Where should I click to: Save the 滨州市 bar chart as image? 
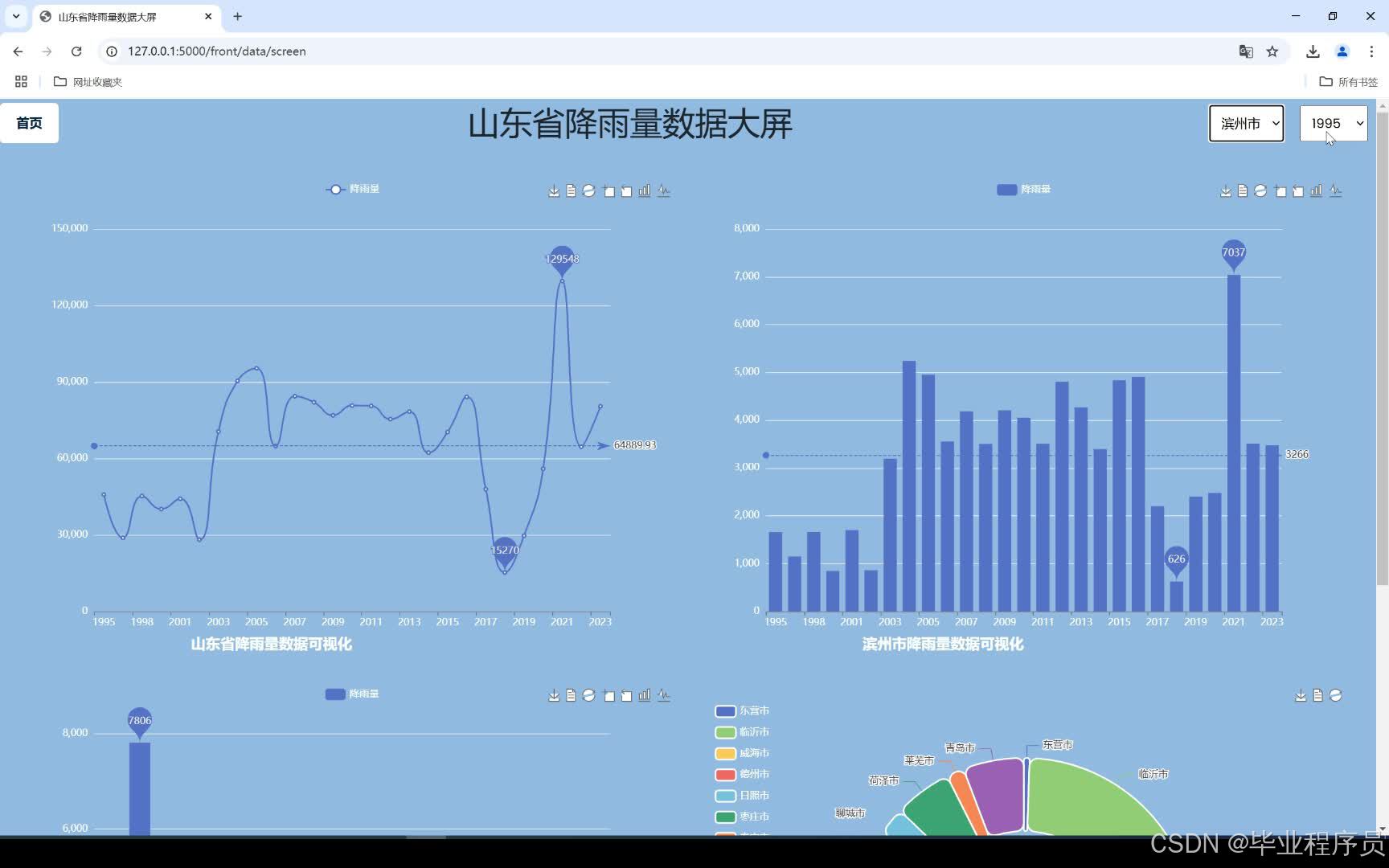click(x=1226, y=190)
